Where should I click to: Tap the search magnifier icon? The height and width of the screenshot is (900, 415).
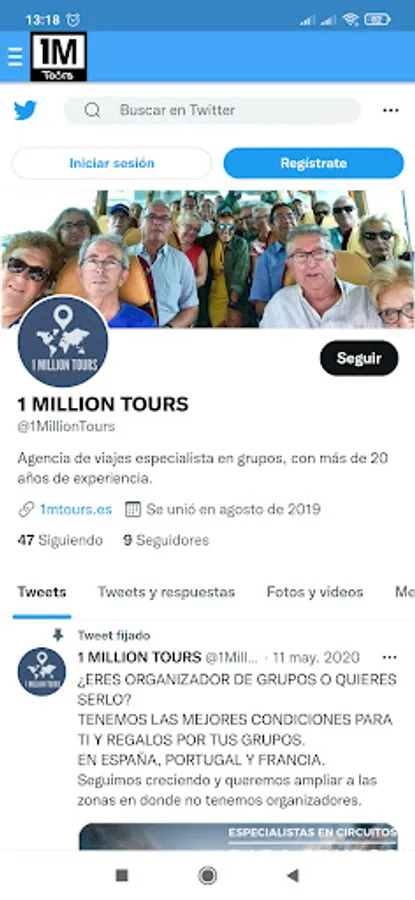[92, 110]
